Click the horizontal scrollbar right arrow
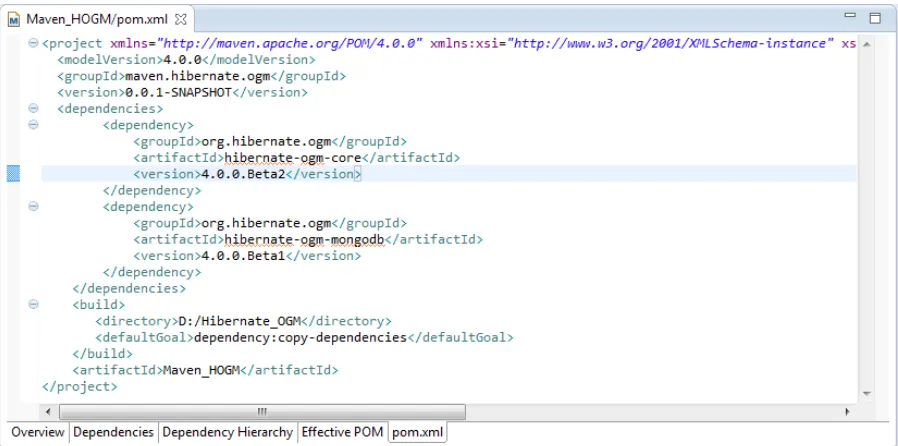 pyautogui.click(x=847, y=412)
